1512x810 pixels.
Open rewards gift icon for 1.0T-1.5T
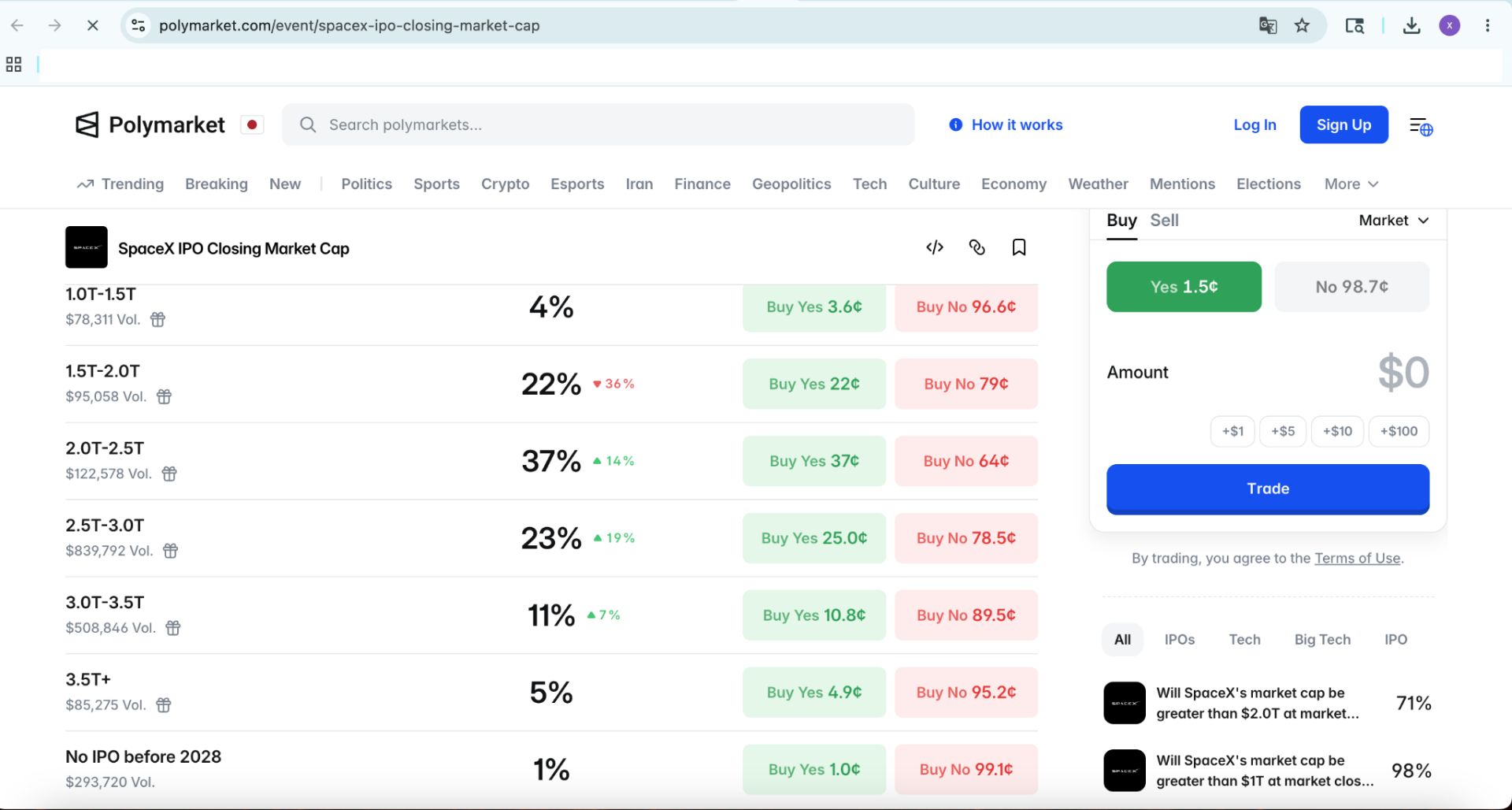click(x=157, y=319)
